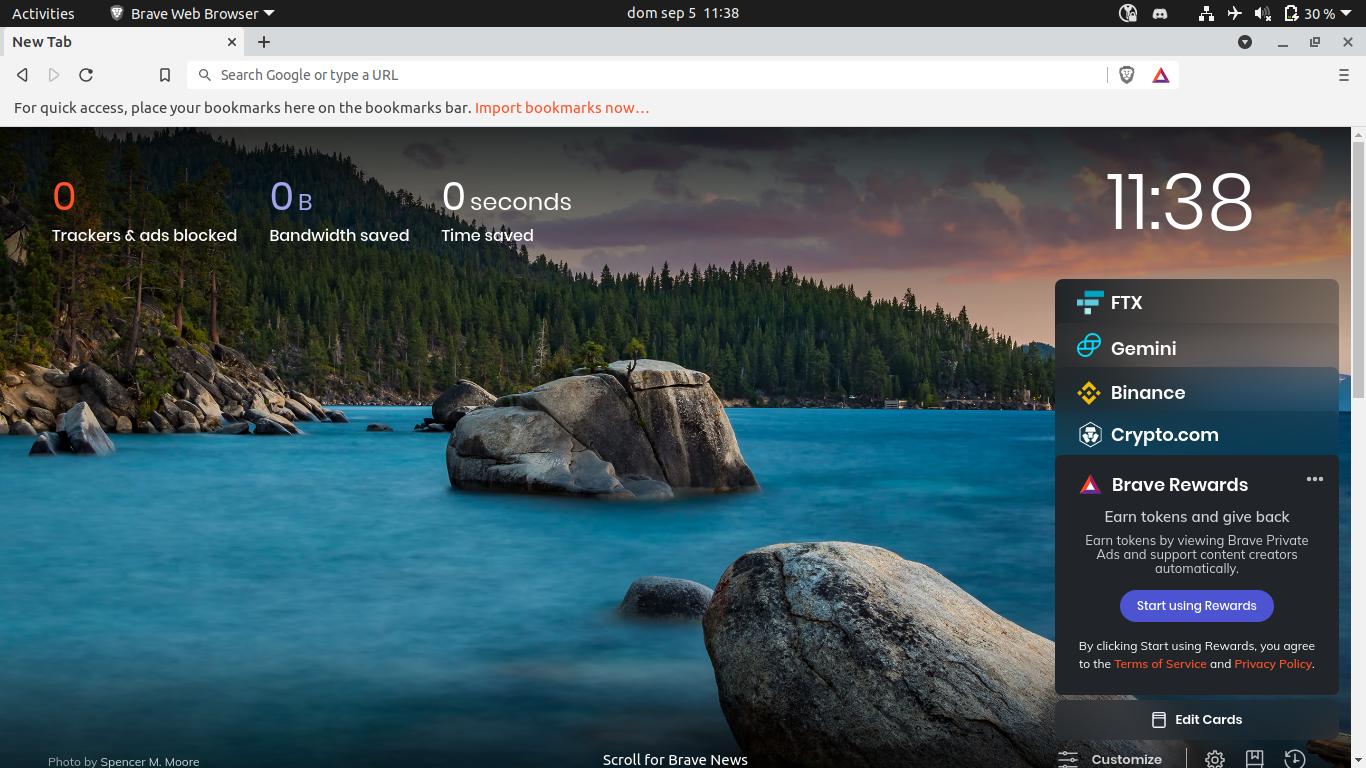
Task: Click the Crypto.com logo icon
Action: tap(1089, 435)
